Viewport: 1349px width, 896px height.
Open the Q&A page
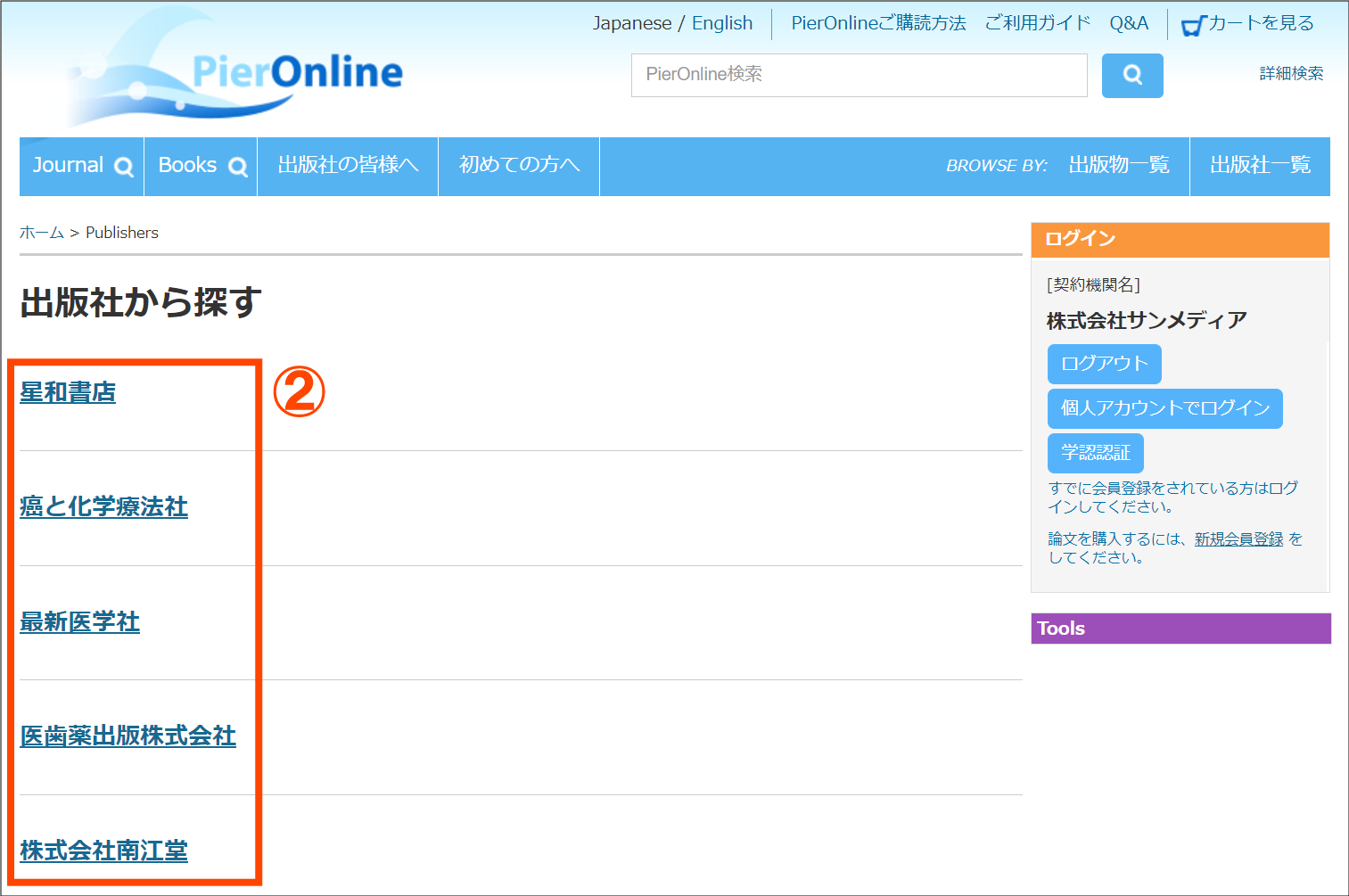coord(1129,23)
